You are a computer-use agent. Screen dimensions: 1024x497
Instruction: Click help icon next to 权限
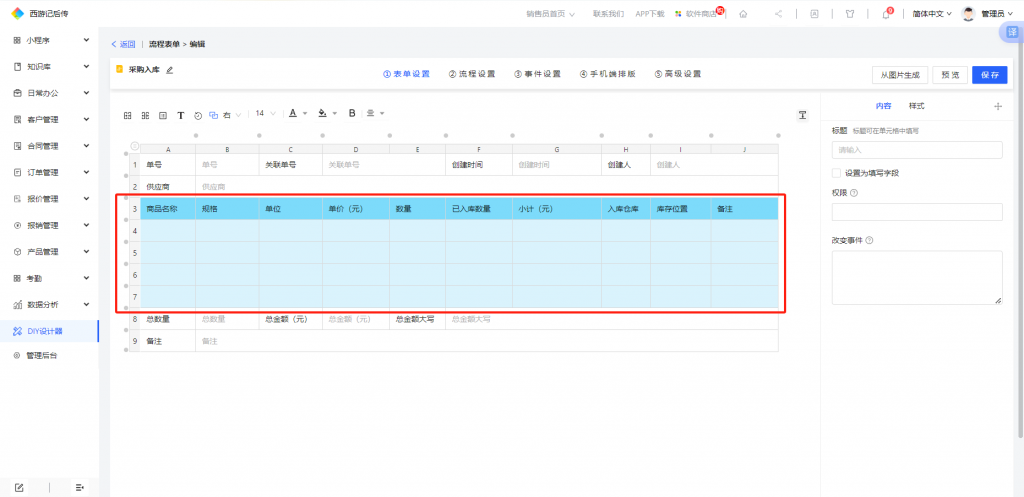854,193
